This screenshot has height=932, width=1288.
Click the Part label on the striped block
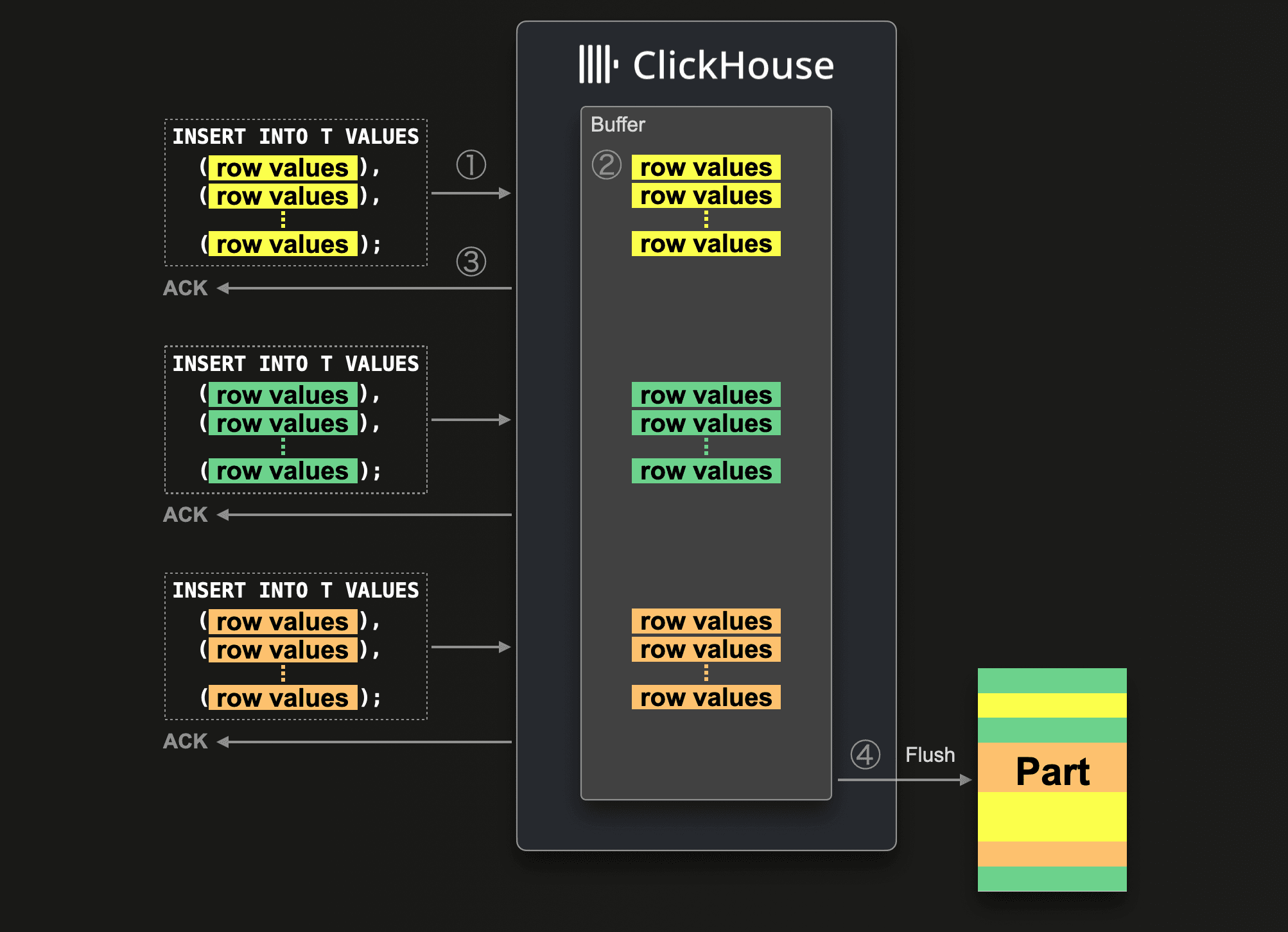[x=1052, y=772]
